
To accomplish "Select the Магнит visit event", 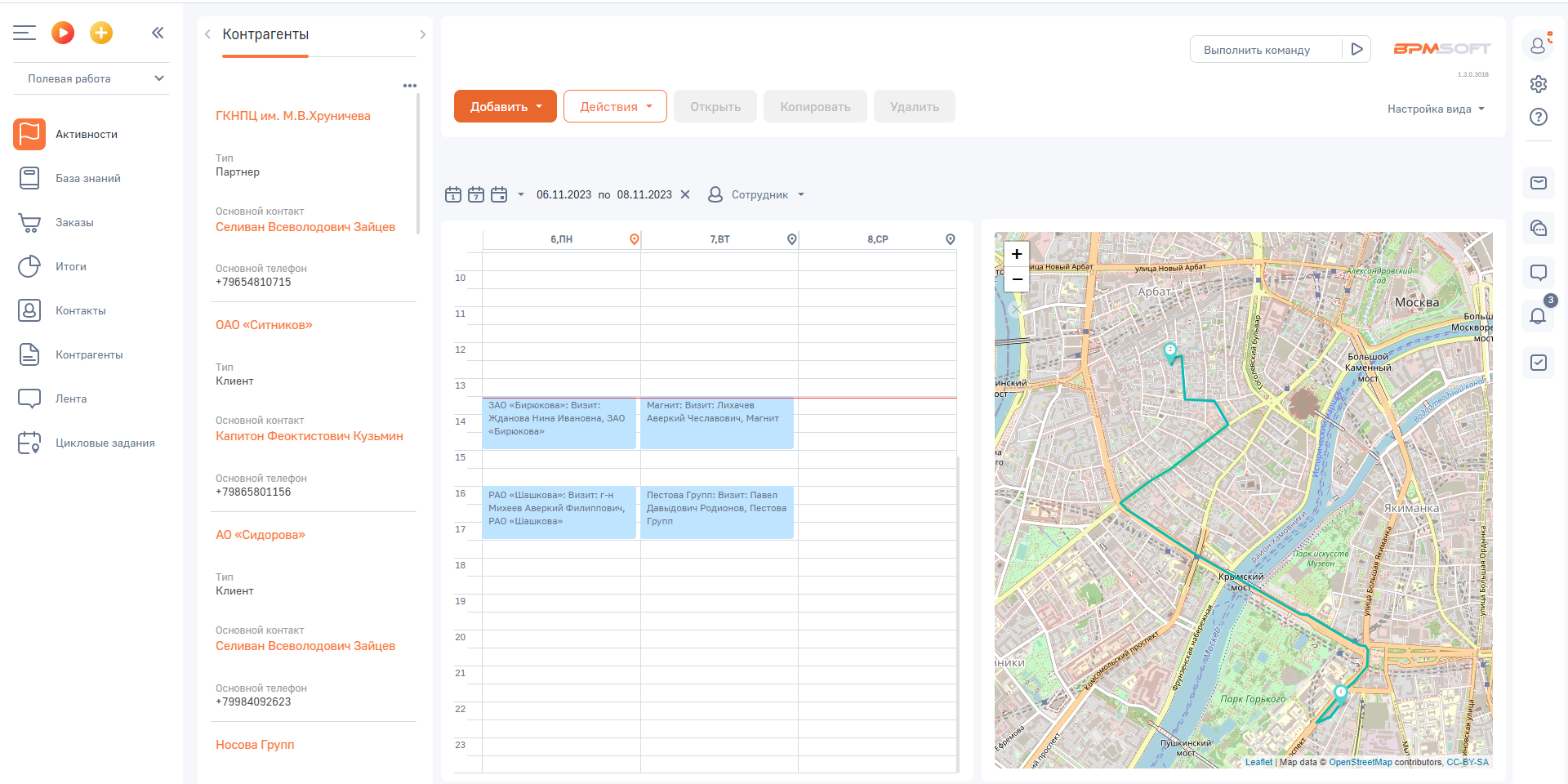I will [x=717, y=423].
